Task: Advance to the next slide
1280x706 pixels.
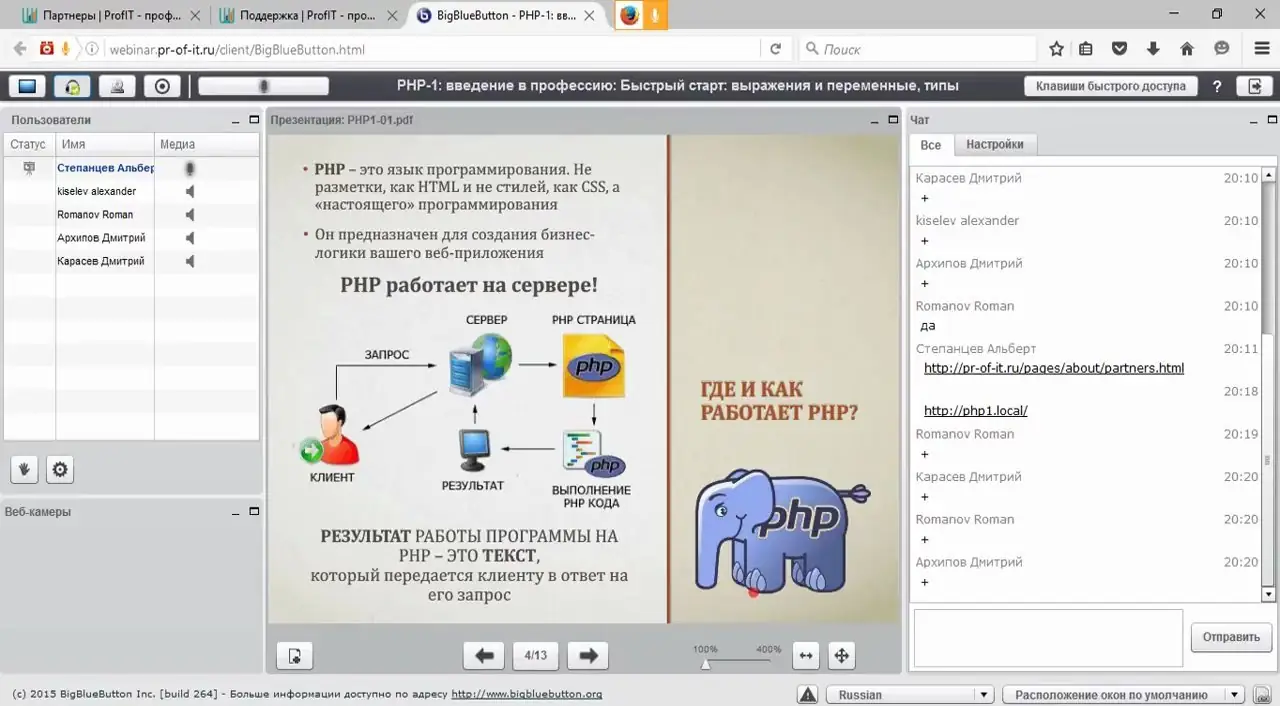Action: click(587, 655)
